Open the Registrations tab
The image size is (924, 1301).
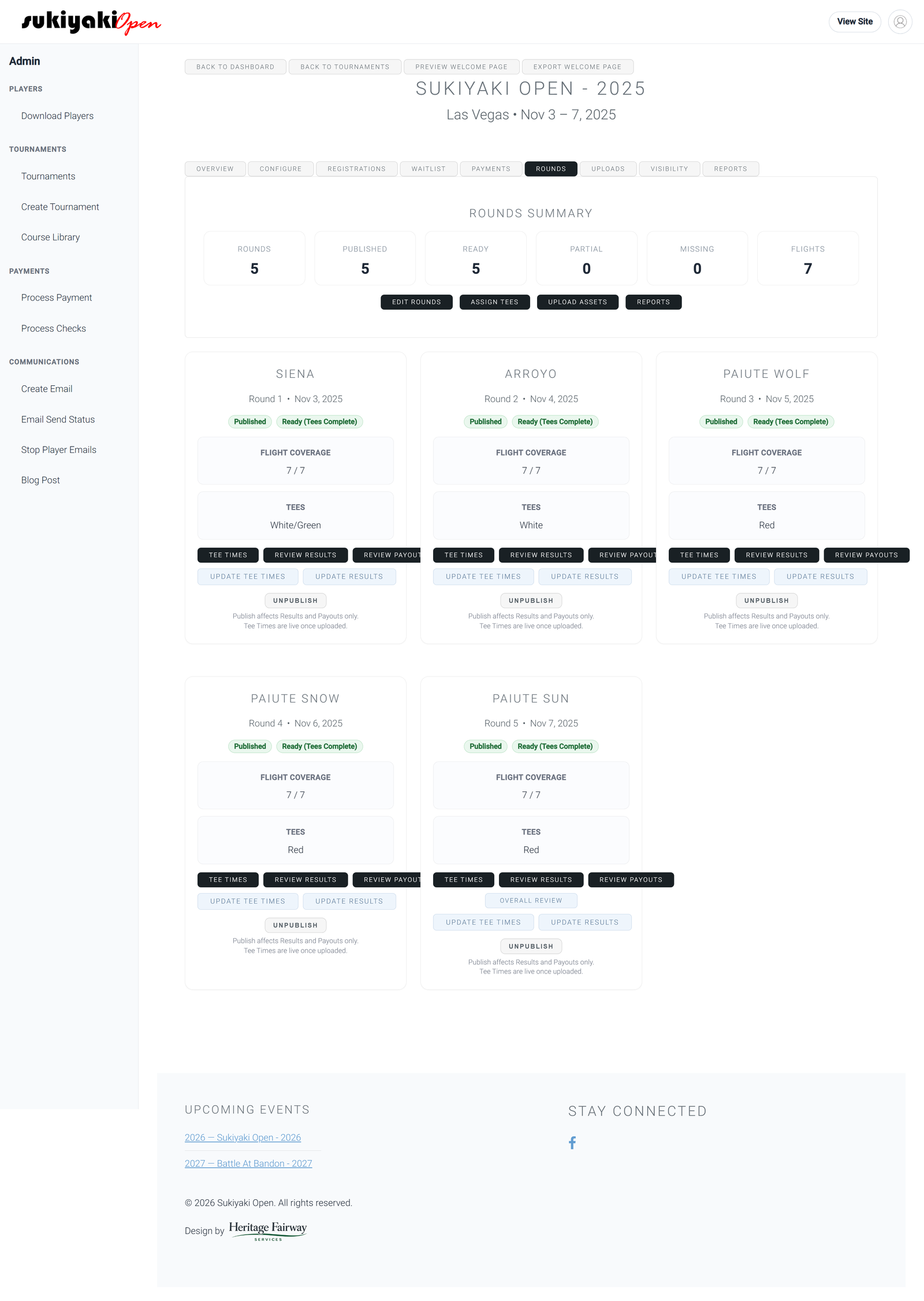click(356, 169)
